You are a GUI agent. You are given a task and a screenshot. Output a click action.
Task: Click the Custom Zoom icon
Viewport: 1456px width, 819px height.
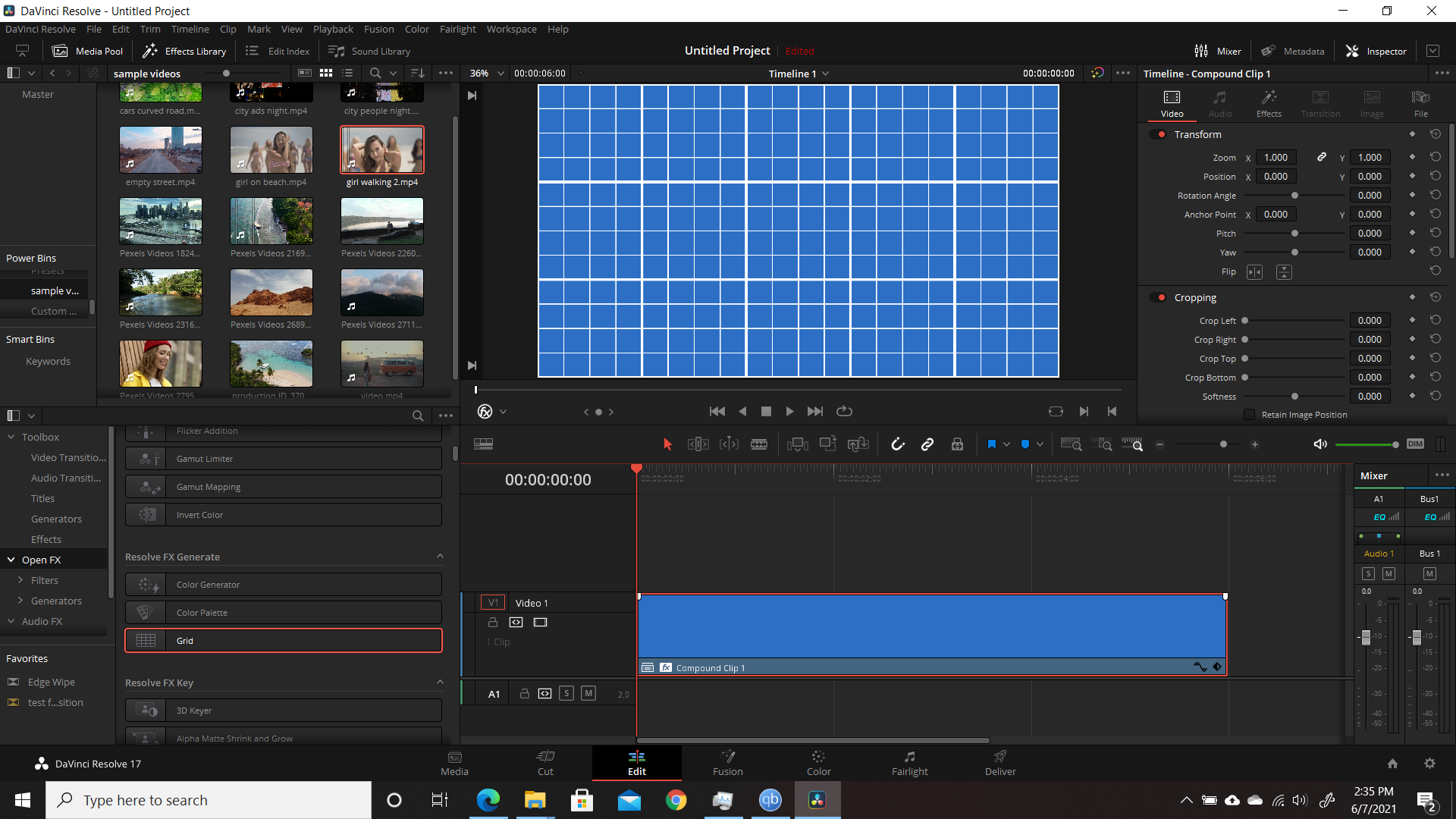tap(1132, 444)
